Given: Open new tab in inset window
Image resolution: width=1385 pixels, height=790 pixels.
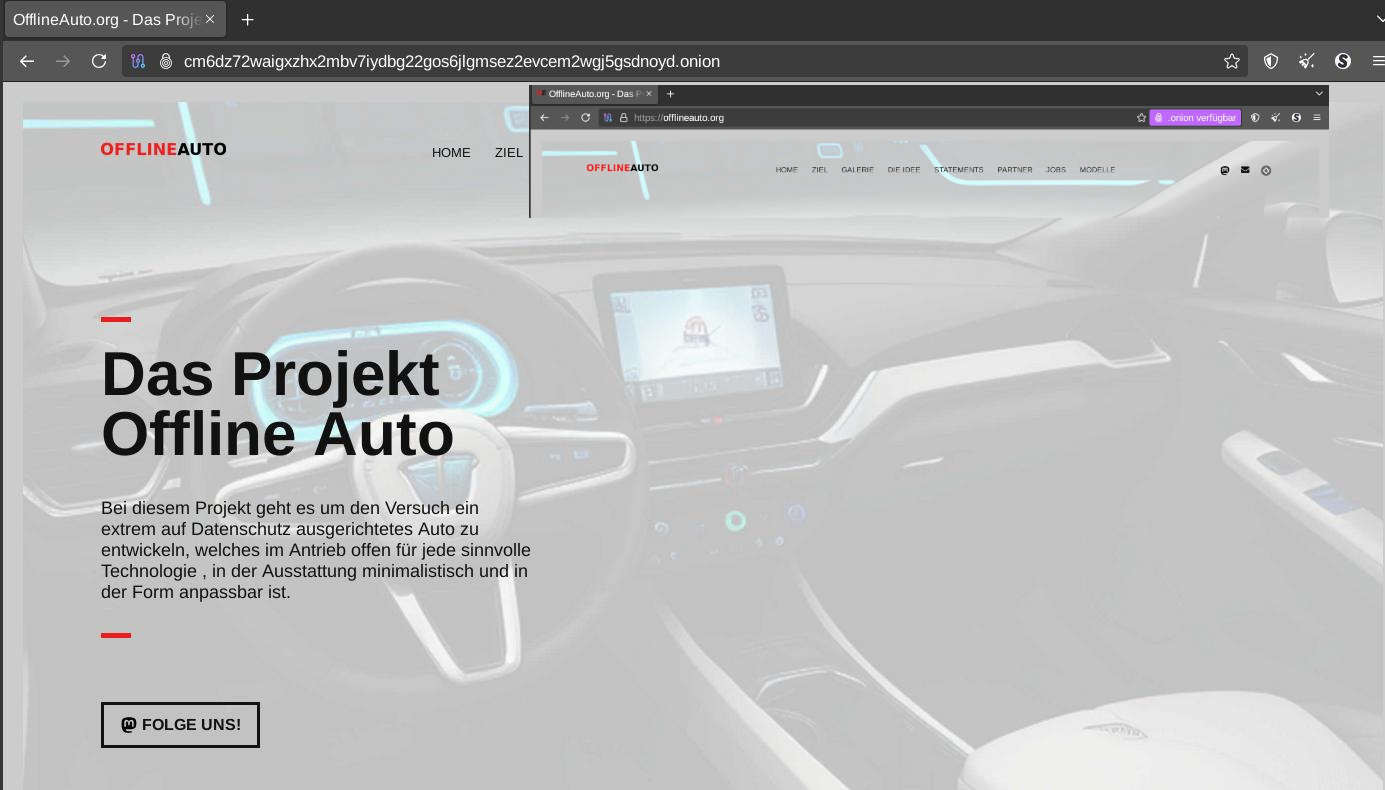Looking at the screenshot, I should (x=670, y=94).
